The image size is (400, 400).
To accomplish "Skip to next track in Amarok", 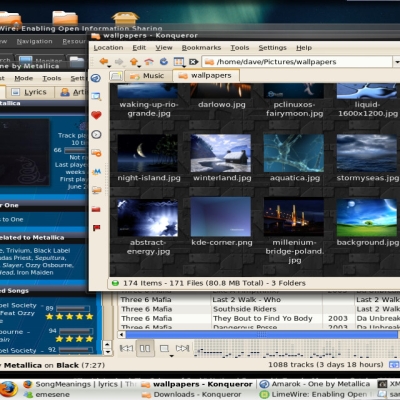I will point(182,348).
